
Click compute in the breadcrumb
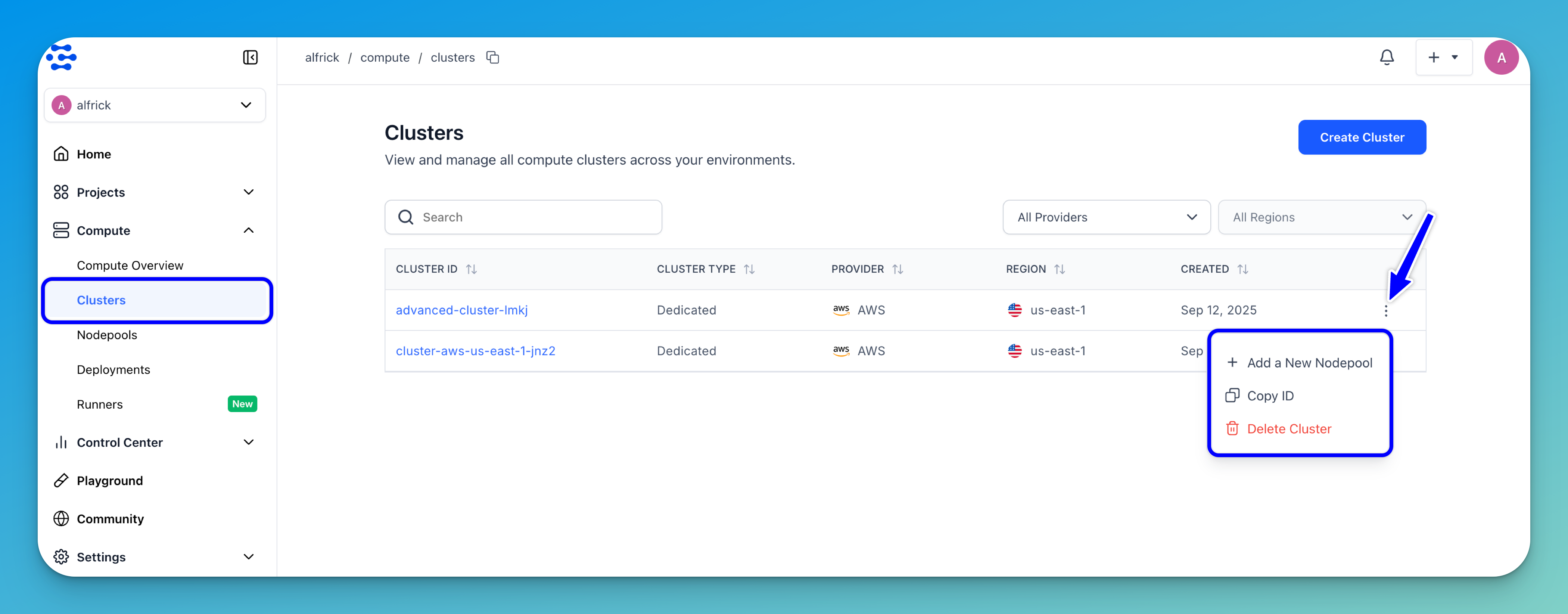385,57
